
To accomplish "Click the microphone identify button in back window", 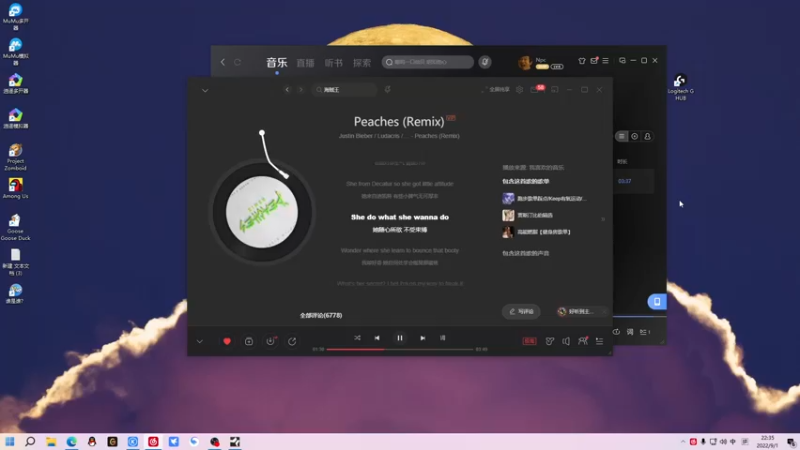I will coord(485,62).
